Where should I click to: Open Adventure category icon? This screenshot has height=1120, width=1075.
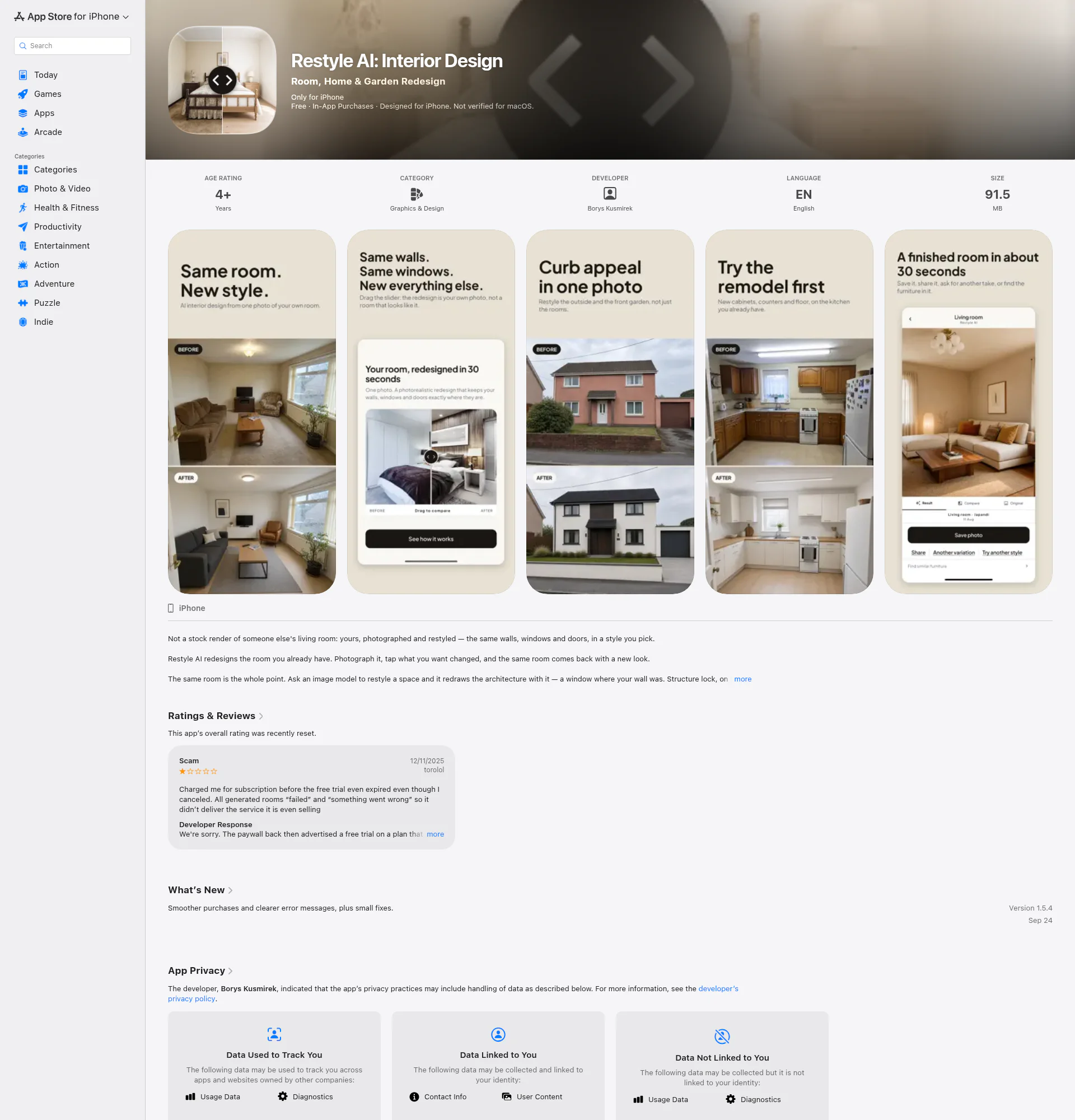23,284
